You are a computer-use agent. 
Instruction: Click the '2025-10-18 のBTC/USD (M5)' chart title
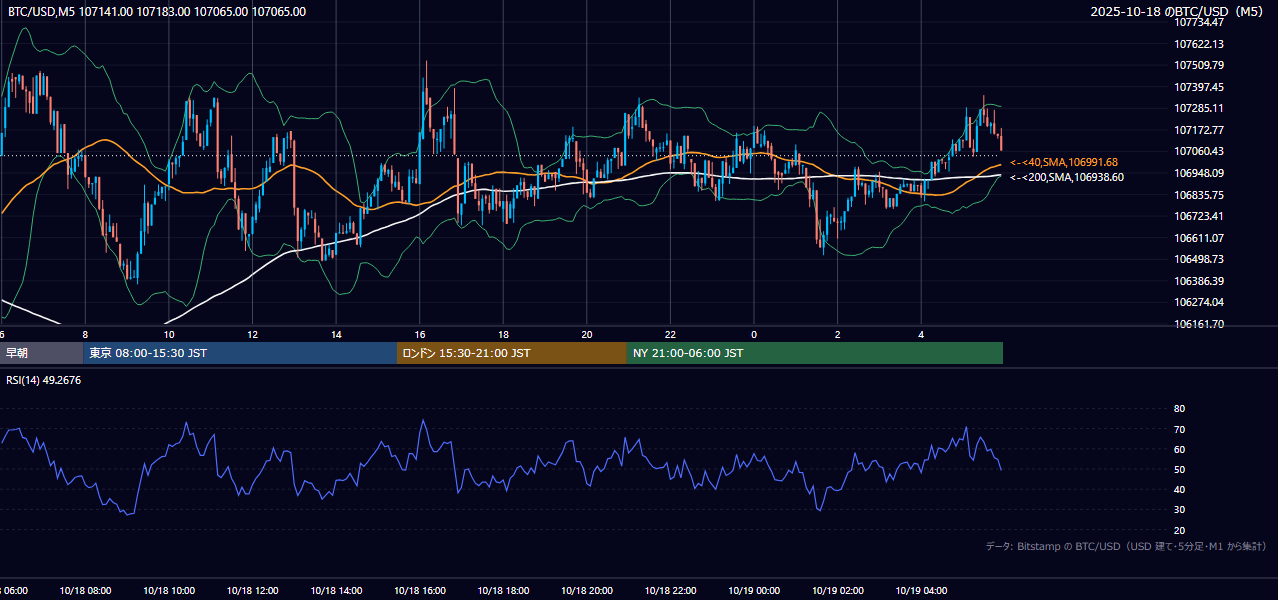point(1178,12)
